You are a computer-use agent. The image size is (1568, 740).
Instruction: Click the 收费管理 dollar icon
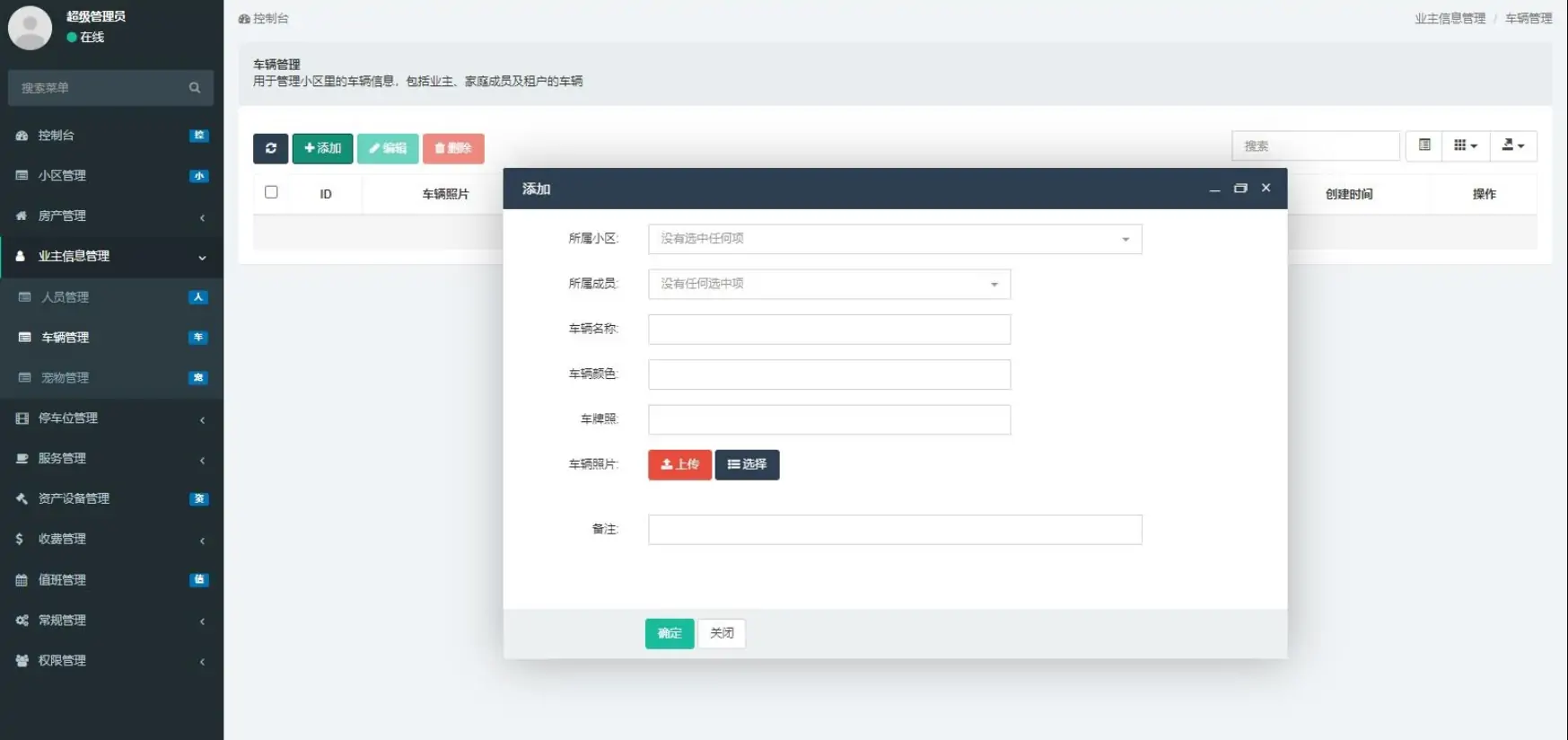pyautogui.click(x=20, y=539)
